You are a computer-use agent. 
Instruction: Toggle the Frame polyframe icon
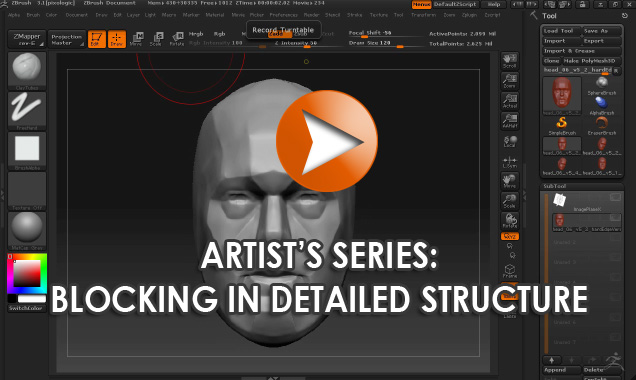pos(510,271)
